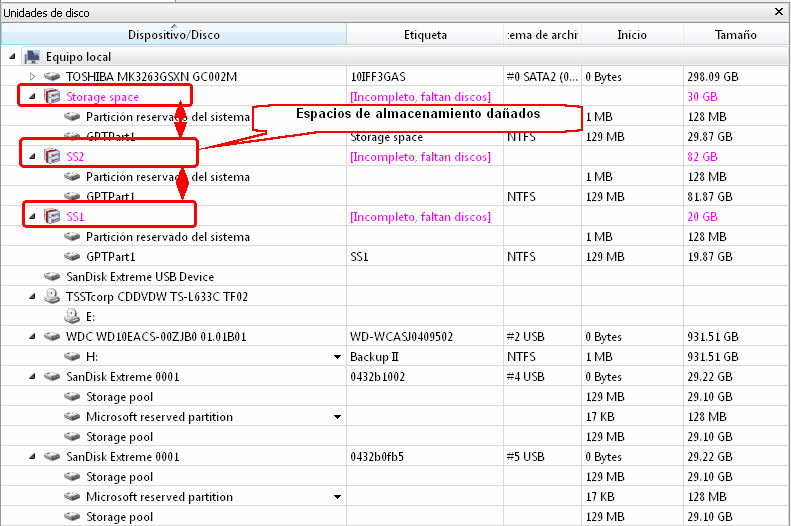Sort by Inicio column header
791x526 pixels.
[632, 35]
